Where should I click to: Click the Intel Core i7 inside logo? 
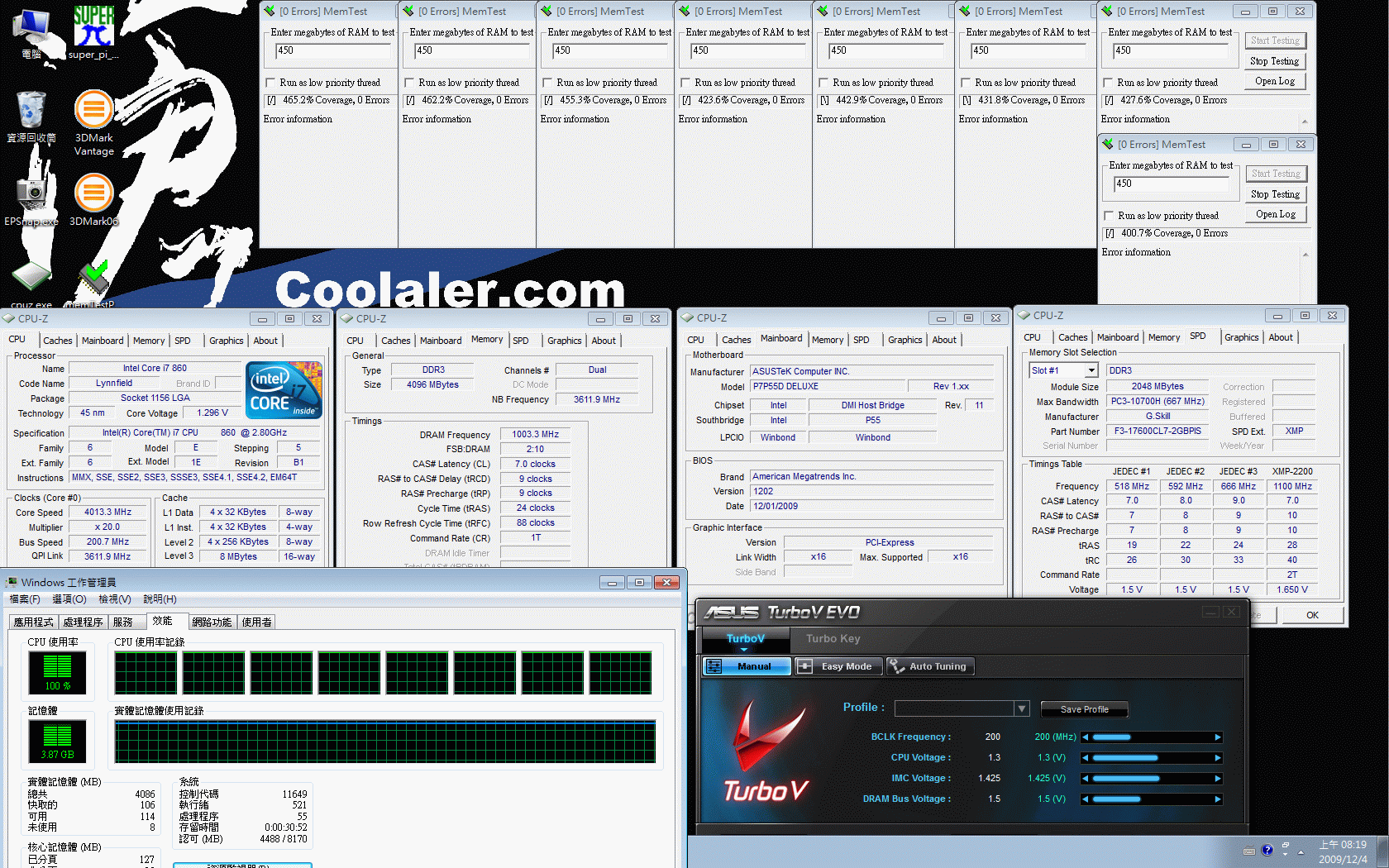[x=284, y=390]
